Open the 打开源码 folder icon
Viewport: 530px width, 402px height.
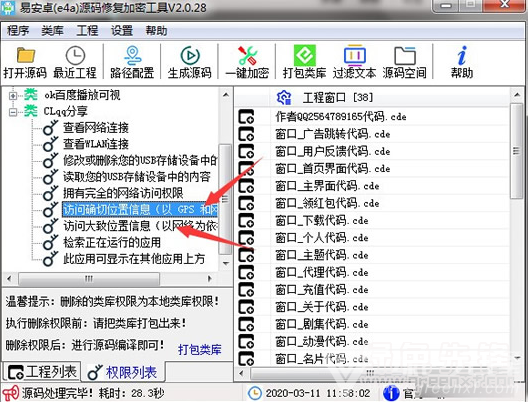pyautogui.click(x=25, y=55)
